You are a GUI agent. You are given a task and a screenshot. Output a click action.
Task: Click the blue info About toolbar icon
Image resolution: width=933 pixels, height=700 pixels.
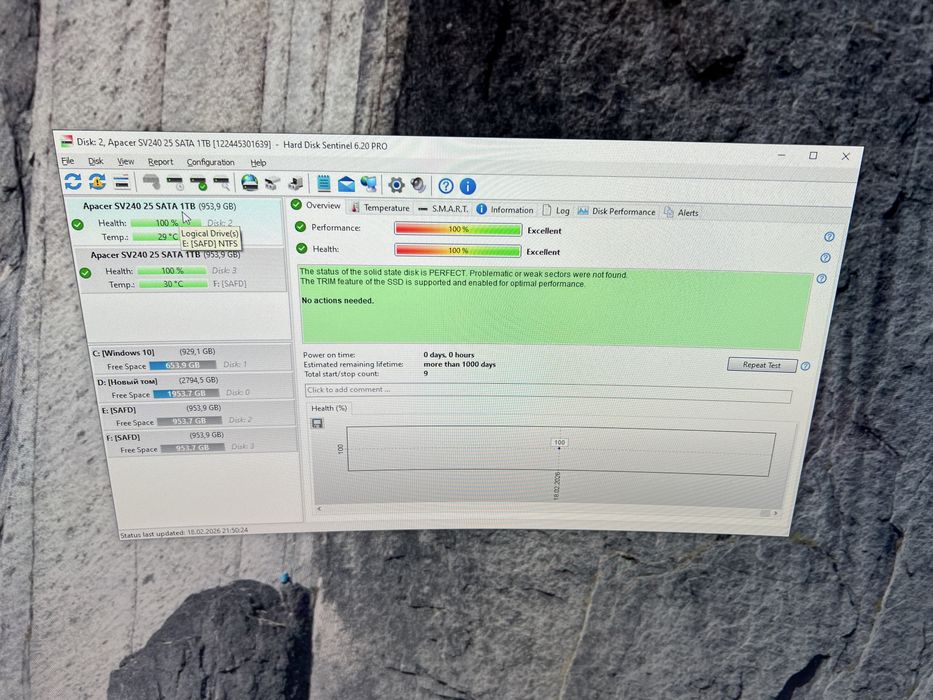(468, 186)
